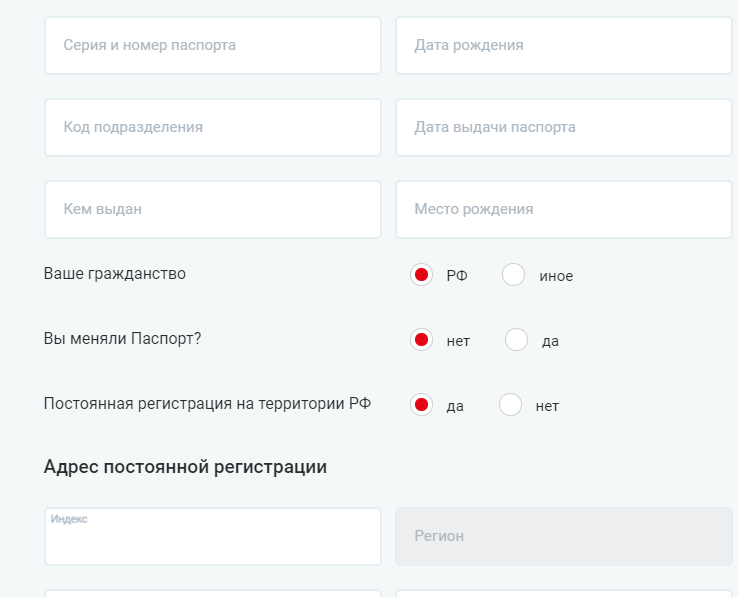Viewport: 738px width, 597px height.
Task: Select 'РФ' citizenship radio button
Action: click(x=421, y=274)
